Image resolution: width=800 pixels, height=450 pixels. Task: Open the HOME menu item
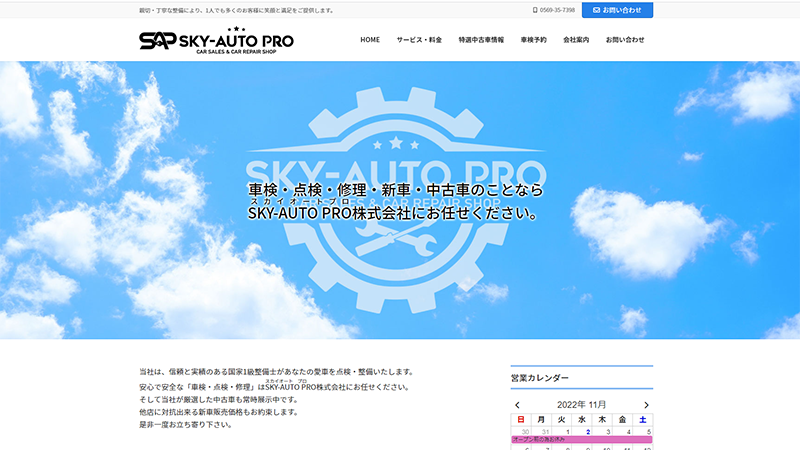370,40
